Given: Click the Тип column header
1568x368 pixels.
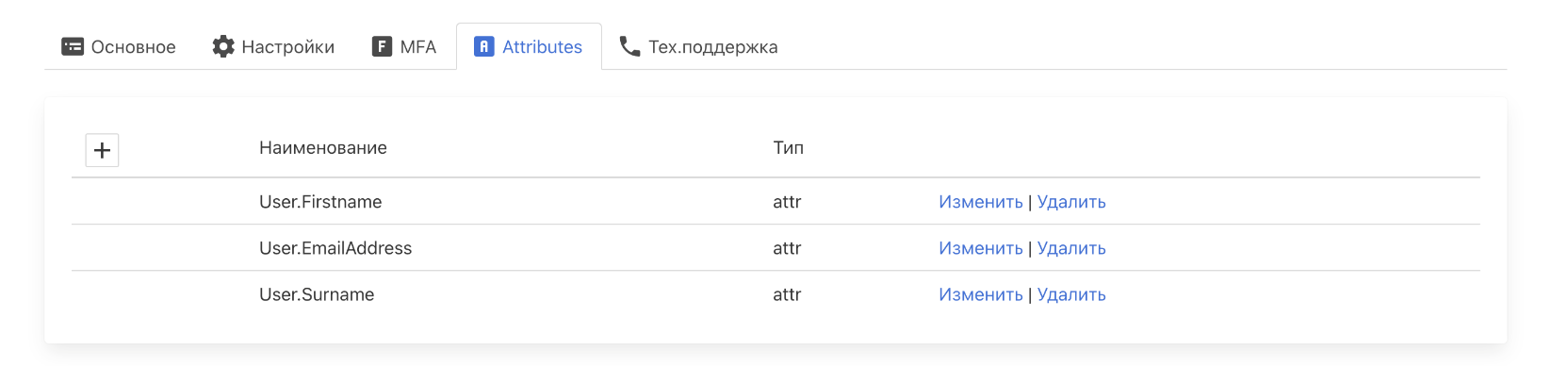Looking at the screenshot, I should pos(789,148).
